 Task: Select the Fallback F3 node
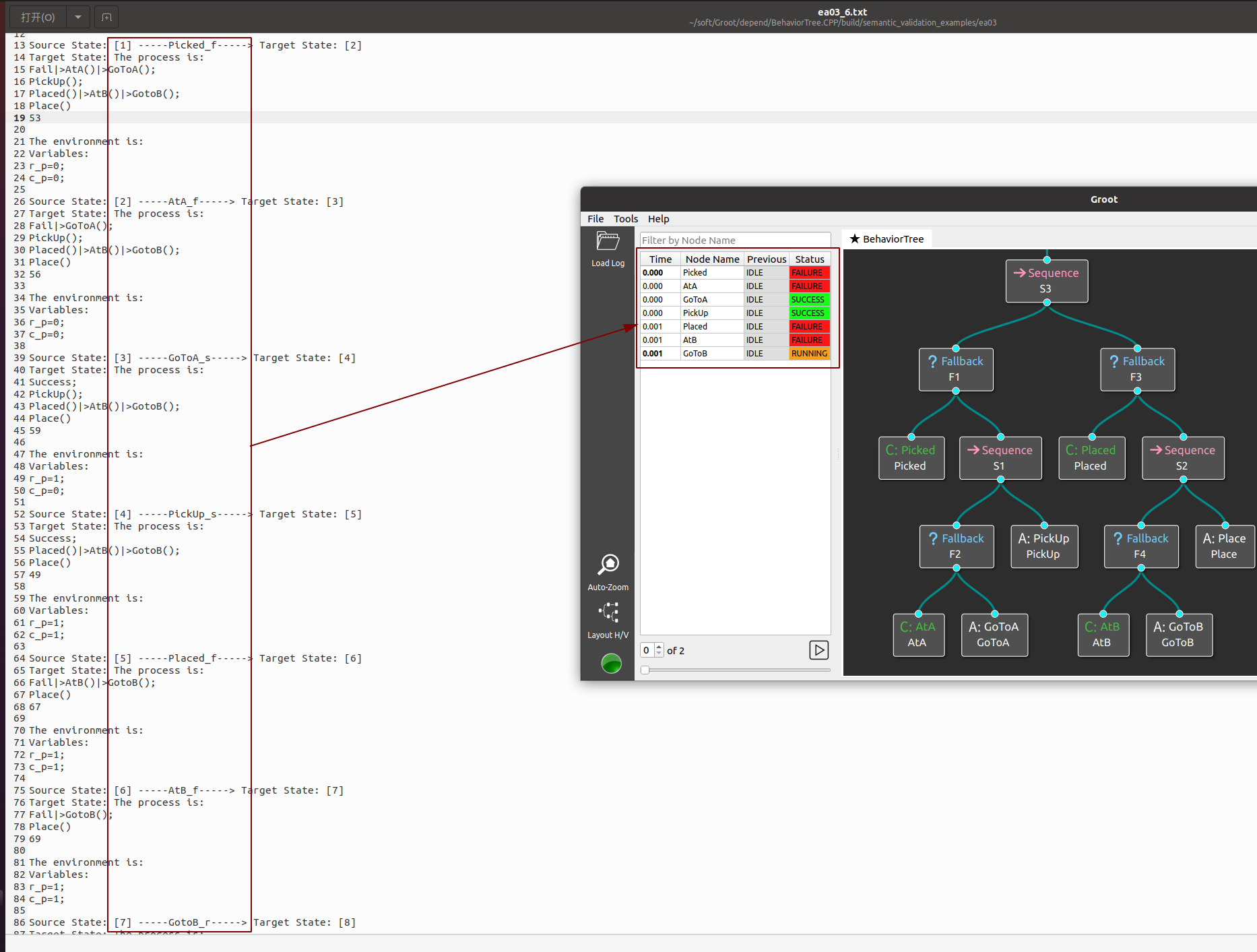[1137, 369]
